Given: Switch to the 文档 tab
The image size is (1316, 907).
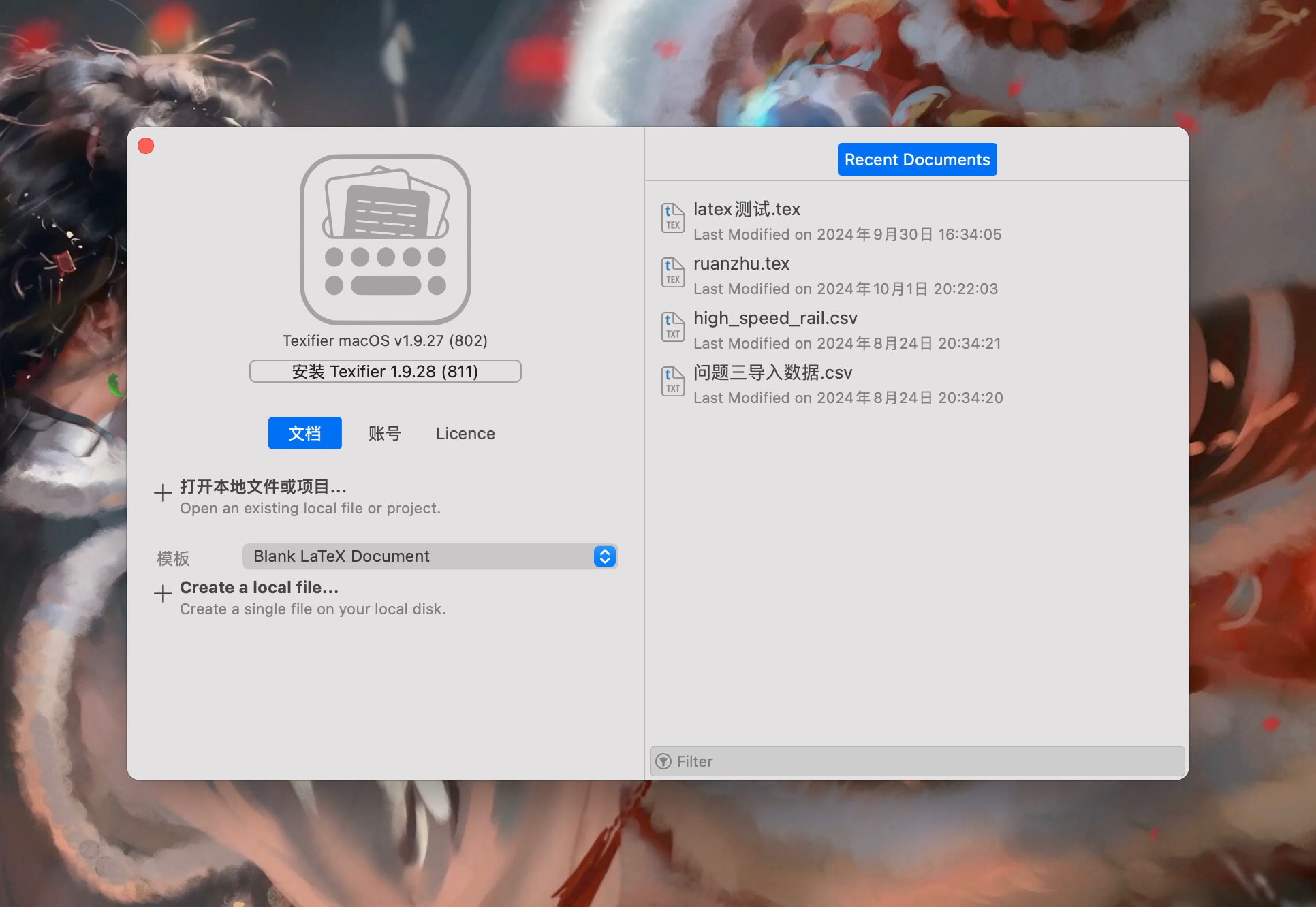Looking at the screenshot, I should 304,433.
